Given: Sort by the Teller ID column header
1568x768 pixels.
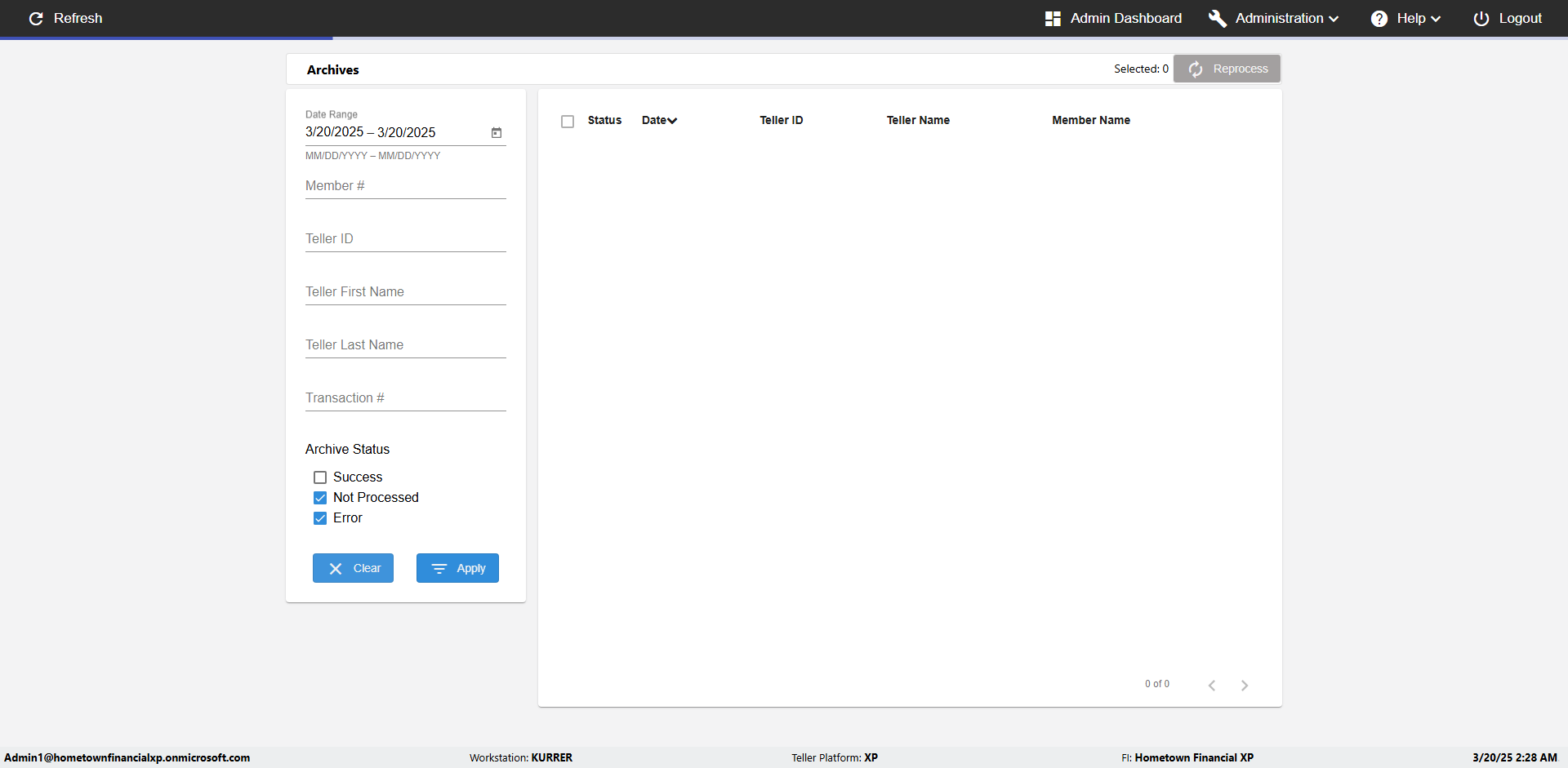Looking at the screenshot, I should coord(782,120).
